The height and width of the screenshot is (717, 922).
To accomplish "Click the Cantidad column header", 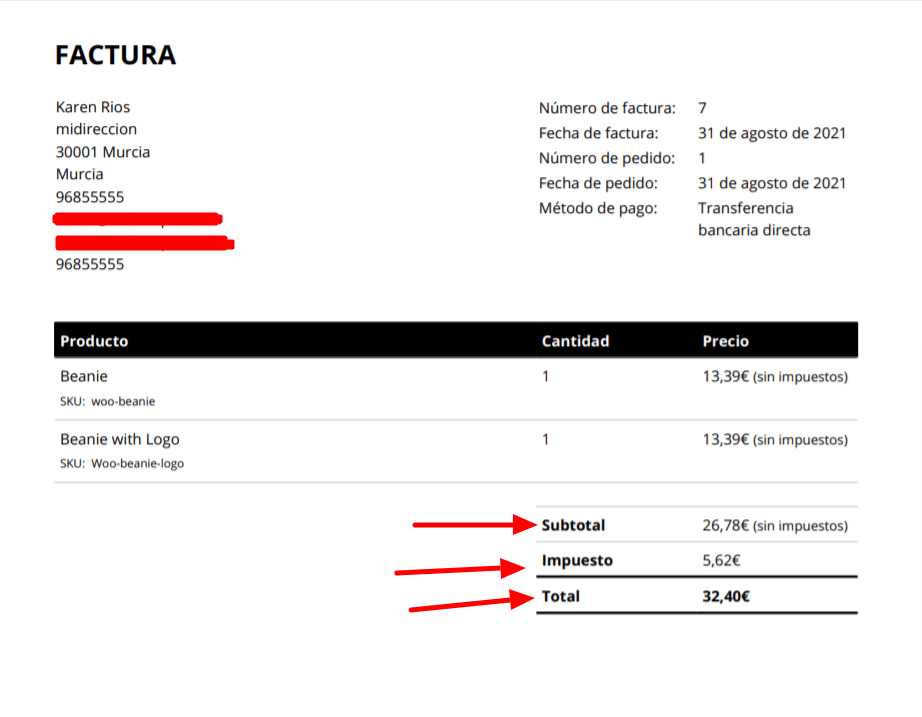I will (575, 341).
